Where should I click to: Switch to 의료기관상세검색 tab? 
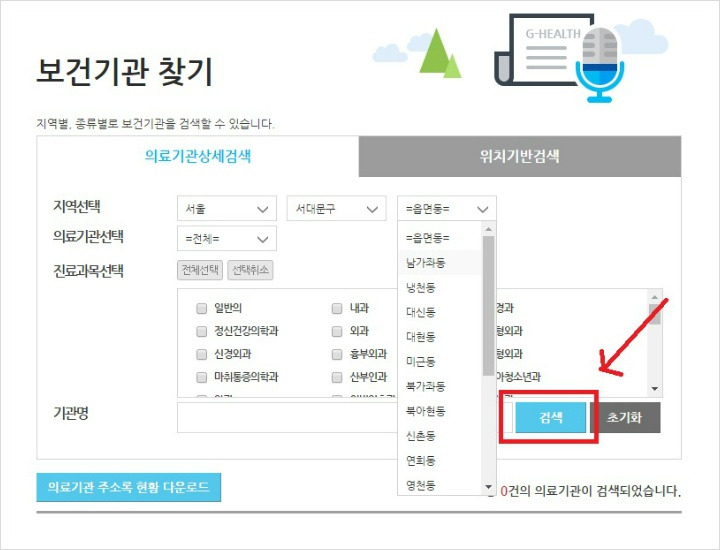point(197,156)
